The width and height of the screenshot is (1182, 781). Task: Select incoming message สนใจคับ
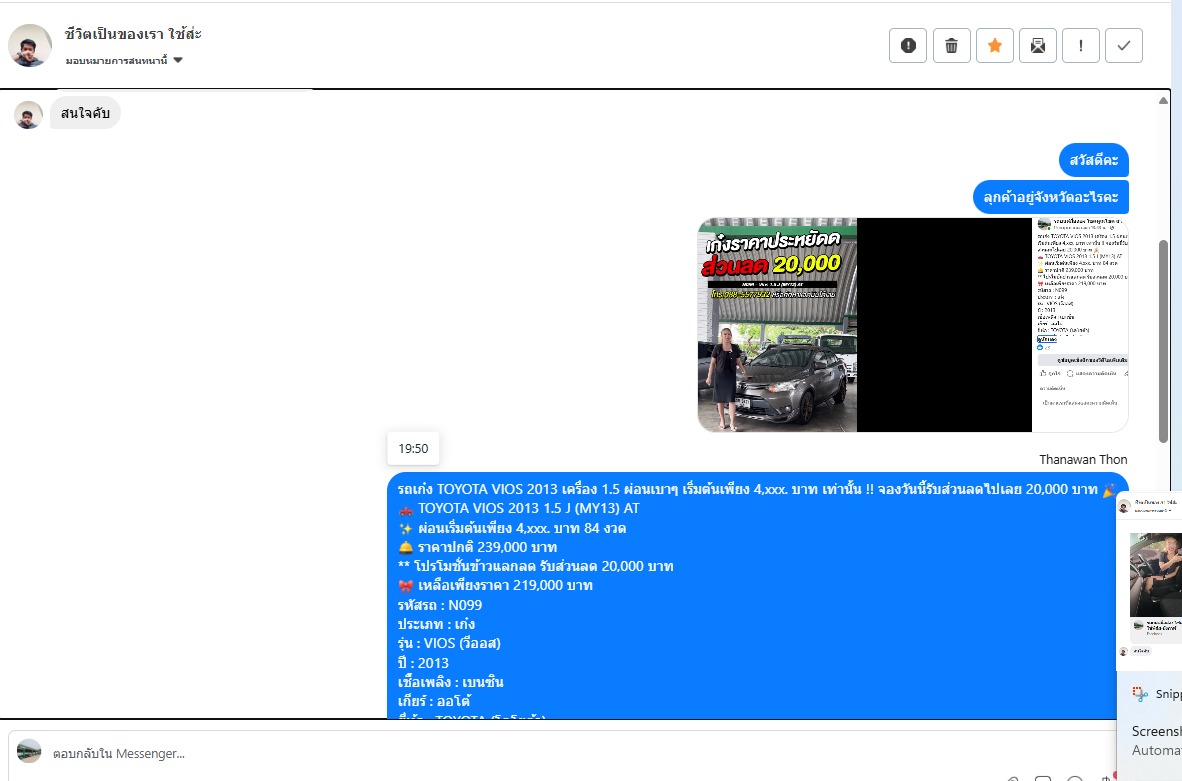85,113
